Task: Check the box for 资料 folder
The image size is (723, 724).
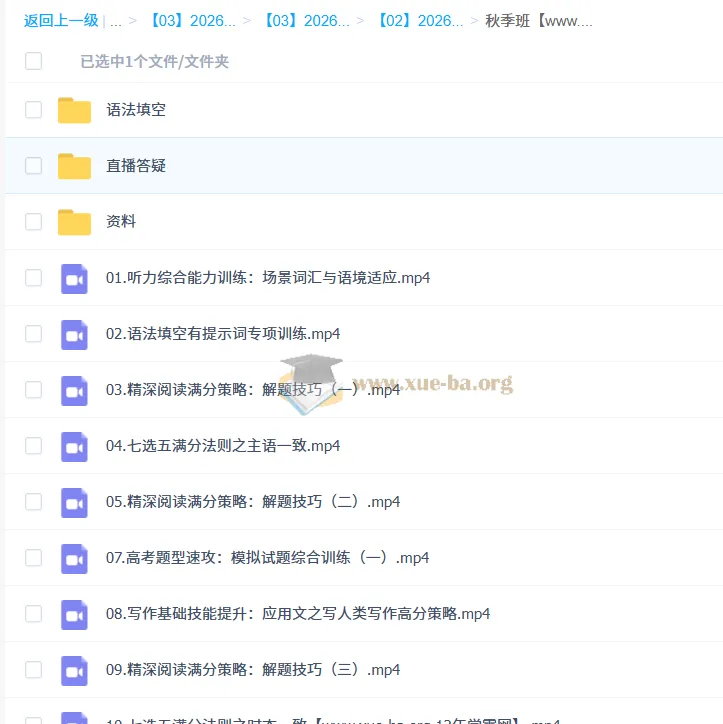Action: (33, 222)
